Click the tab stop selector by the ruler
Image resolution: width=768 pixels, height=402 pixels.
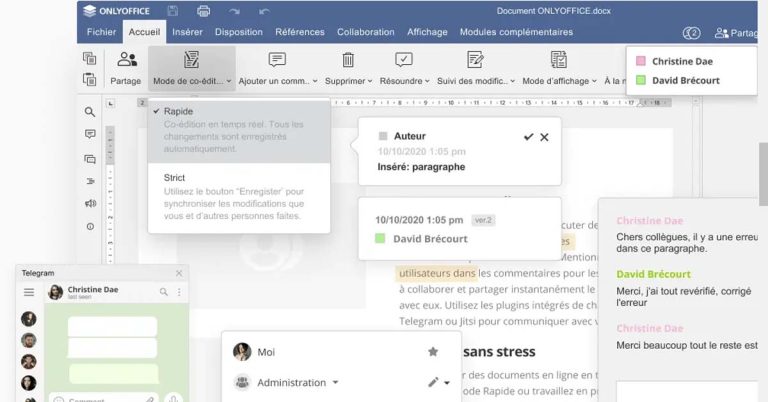[x=111, y=103]
